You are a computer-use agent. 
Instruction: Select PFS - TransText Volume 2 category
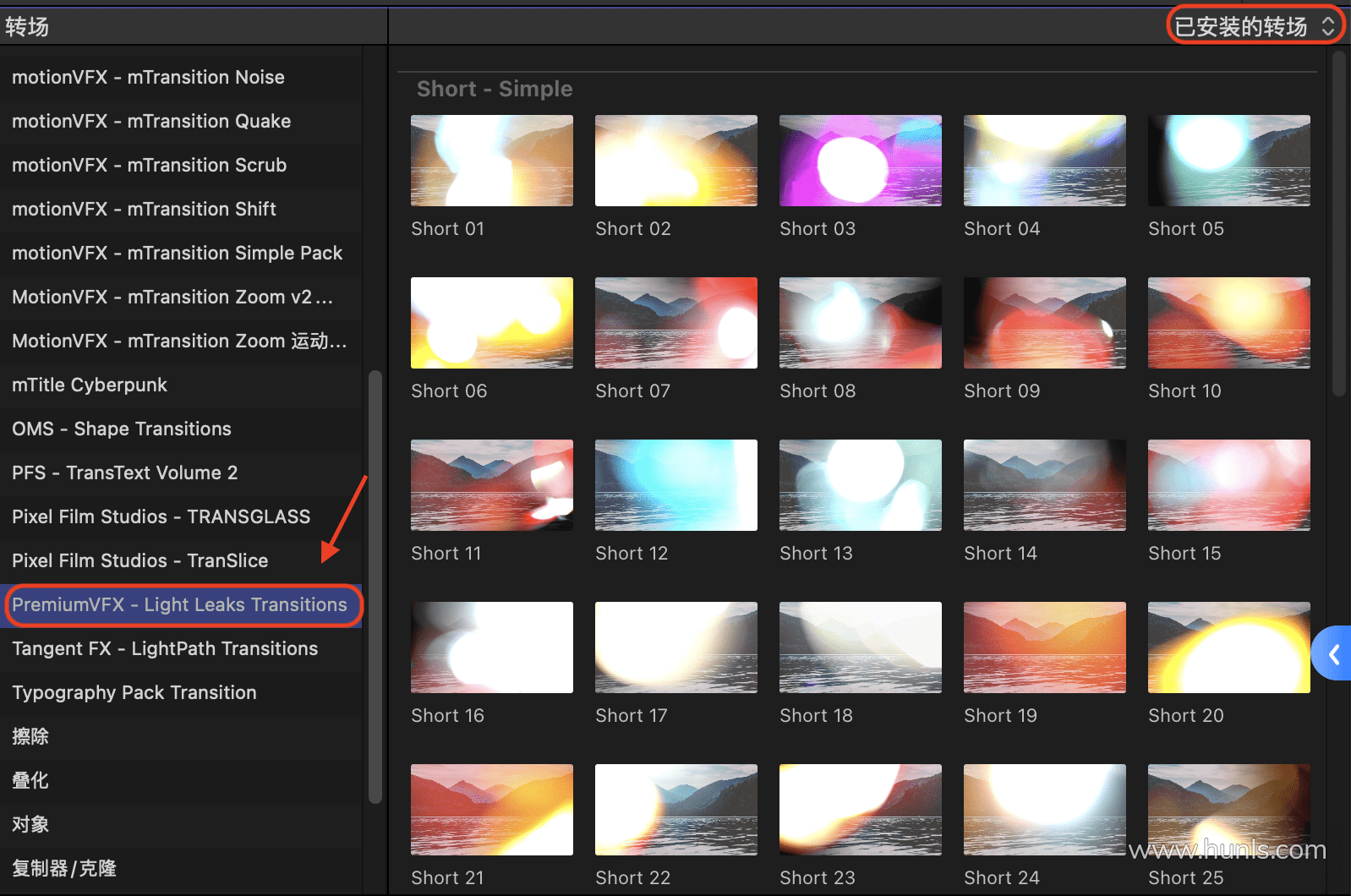[x=181, y=473]
